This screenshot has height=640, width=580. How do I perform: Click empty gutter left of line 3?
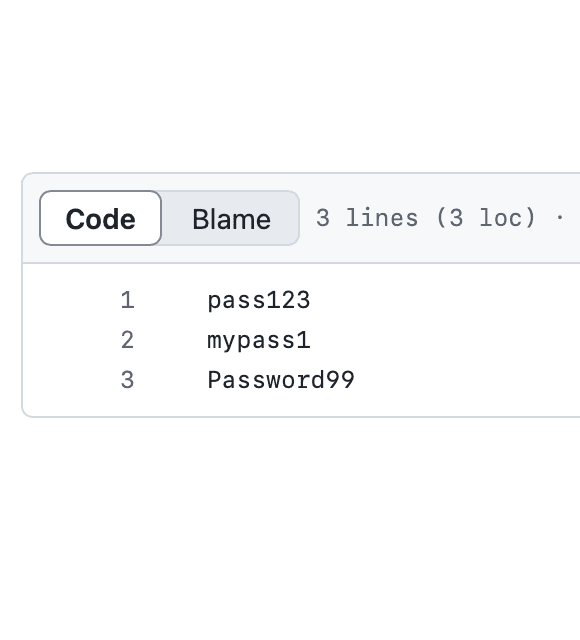[69, 380]
